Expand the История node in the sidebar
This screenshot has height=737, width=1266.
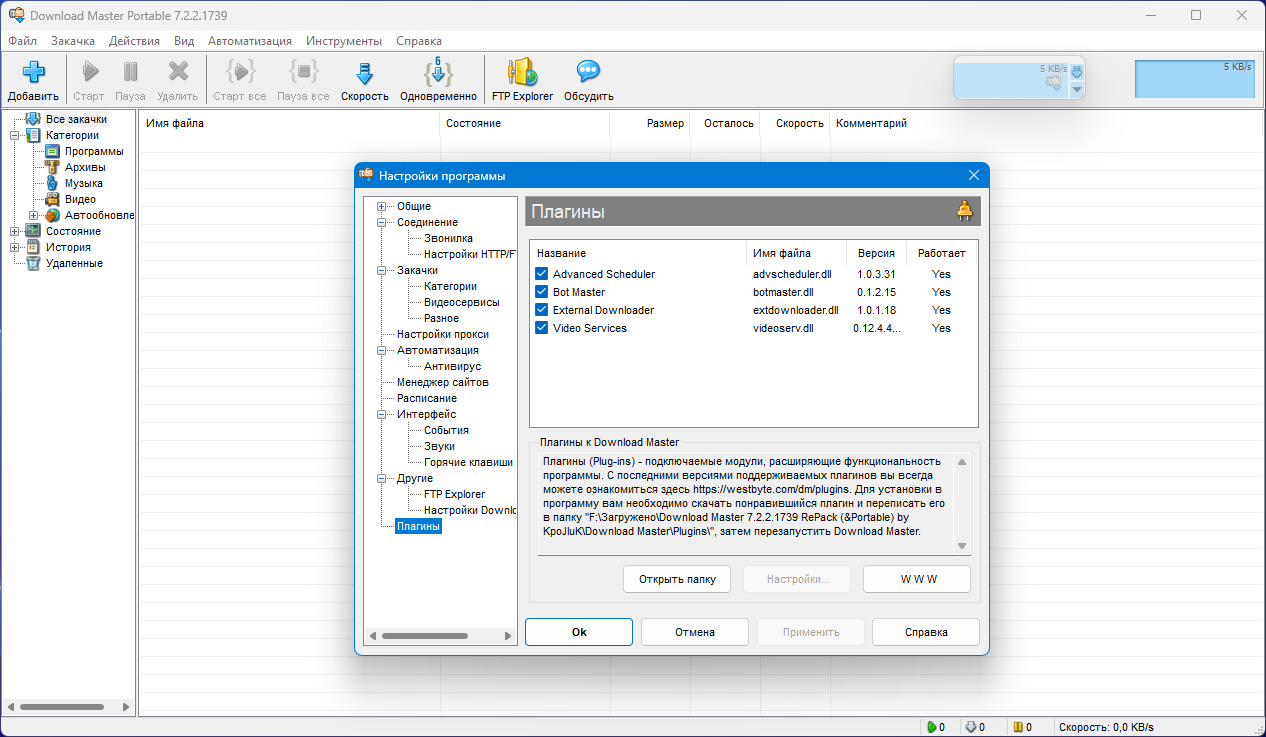point(15,247)
